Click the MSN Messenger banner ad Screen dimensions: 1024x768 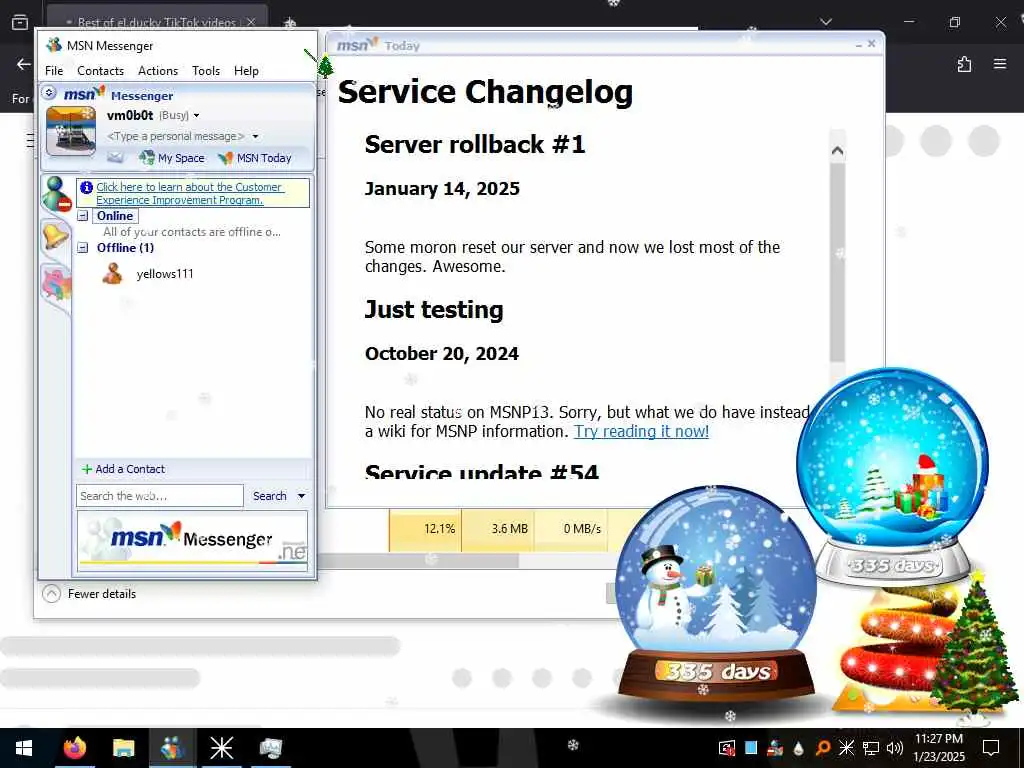coord(192,541)
